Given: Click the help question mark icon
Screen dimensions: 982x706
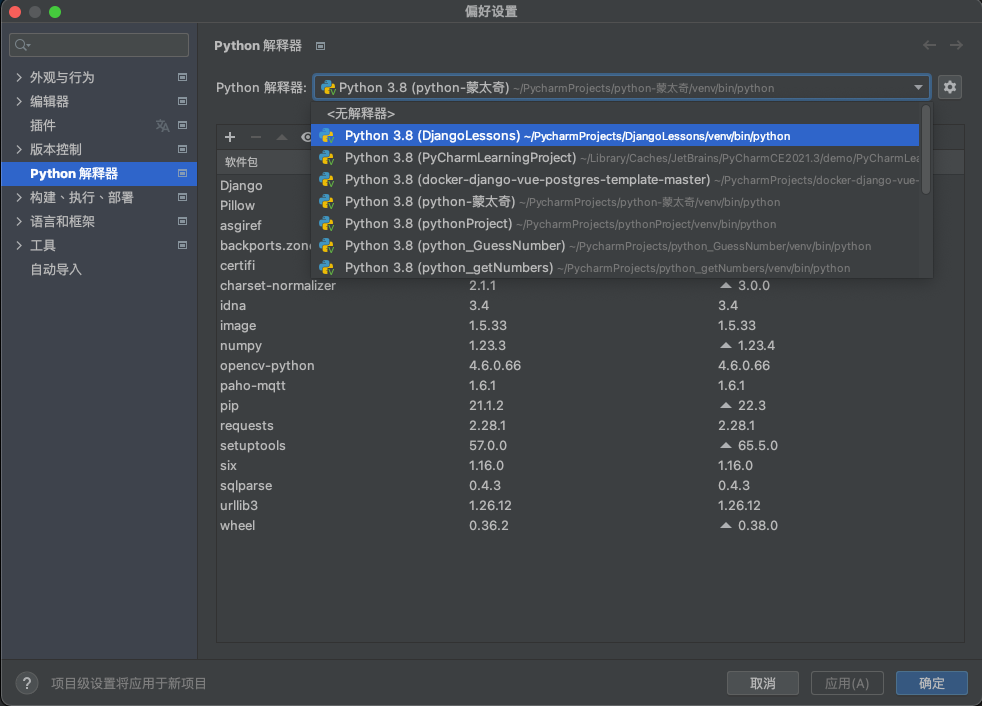Looking at the screenshot, I should tap(27, 683).
